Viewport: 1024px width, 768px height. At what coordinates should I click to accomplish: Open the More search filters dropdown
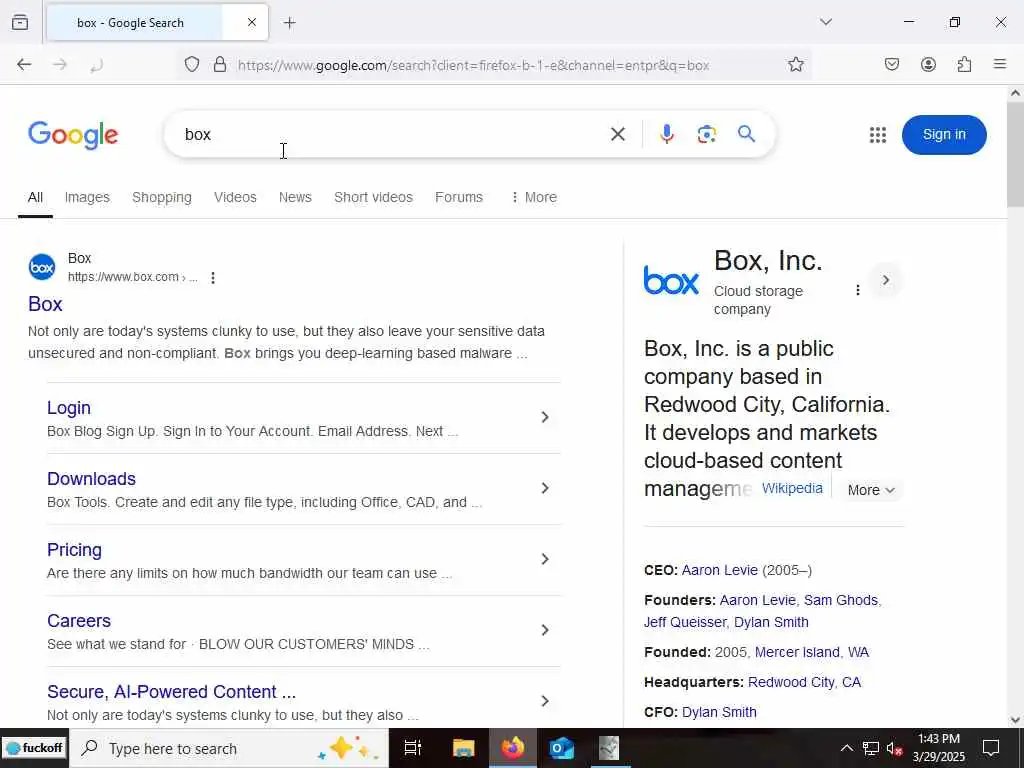pos(534,197)
